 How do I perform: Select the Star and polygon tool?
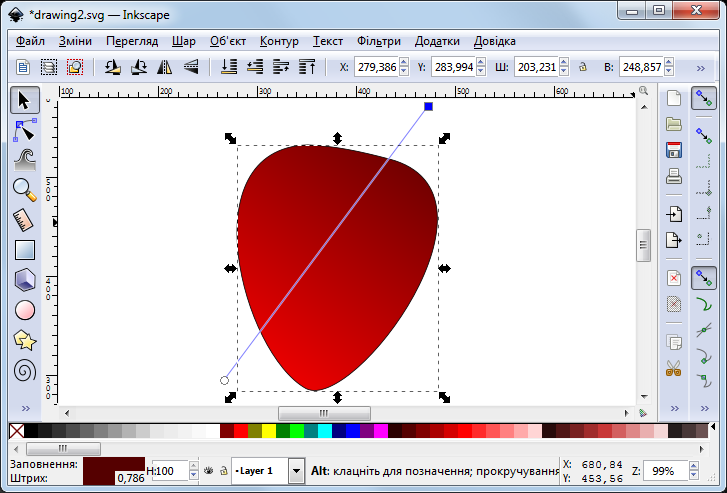point(25,340)
